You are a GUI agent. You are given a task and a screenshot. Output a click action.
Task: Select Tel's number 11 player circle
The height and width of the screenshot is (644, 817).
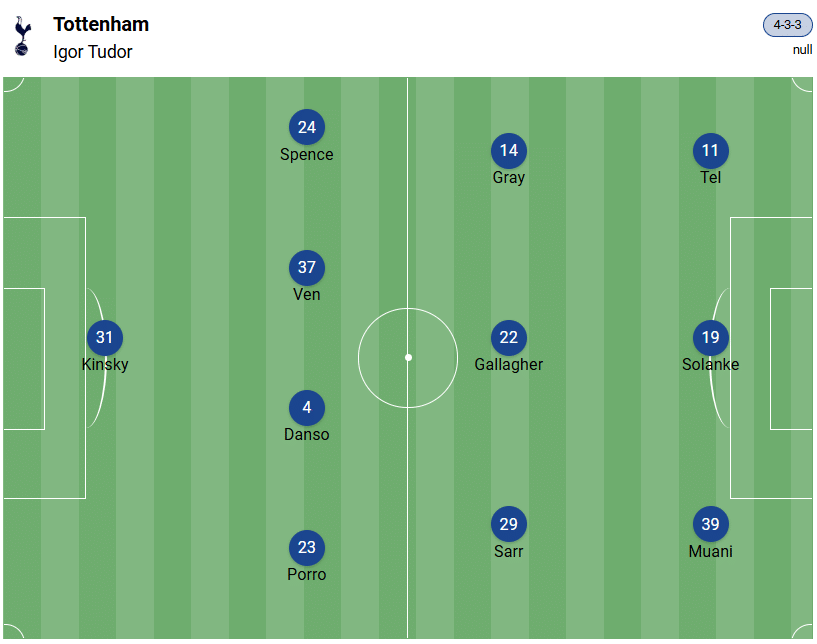(711, 151)
